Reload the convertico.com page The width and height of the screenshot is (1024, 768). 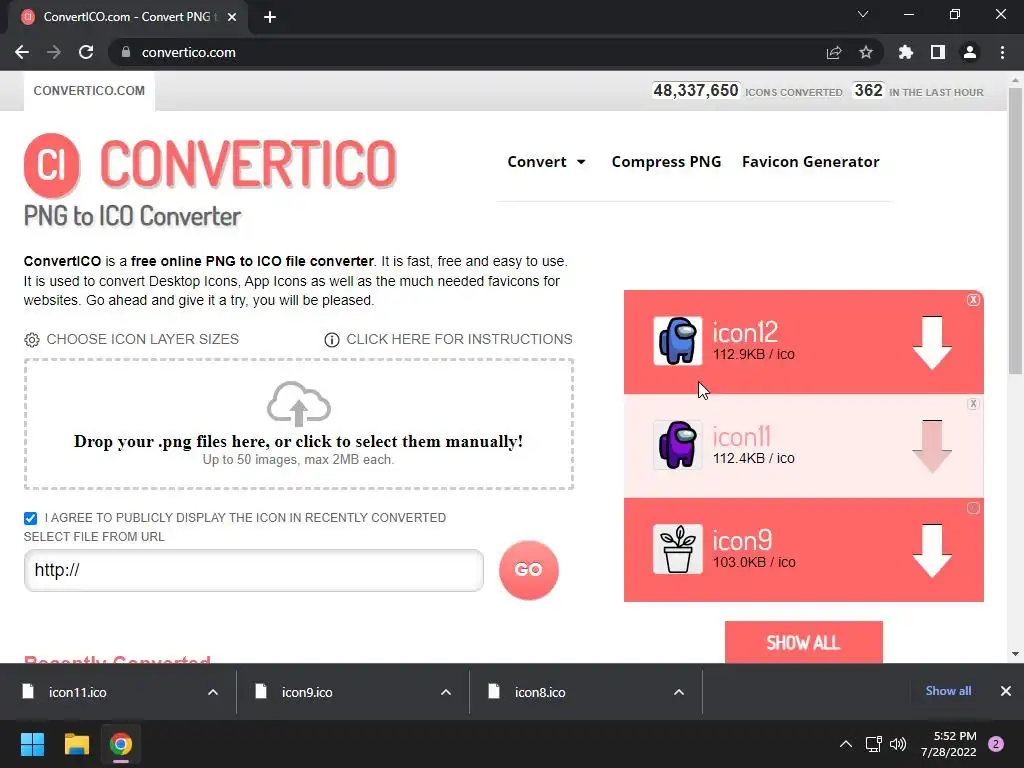point(86,52)
